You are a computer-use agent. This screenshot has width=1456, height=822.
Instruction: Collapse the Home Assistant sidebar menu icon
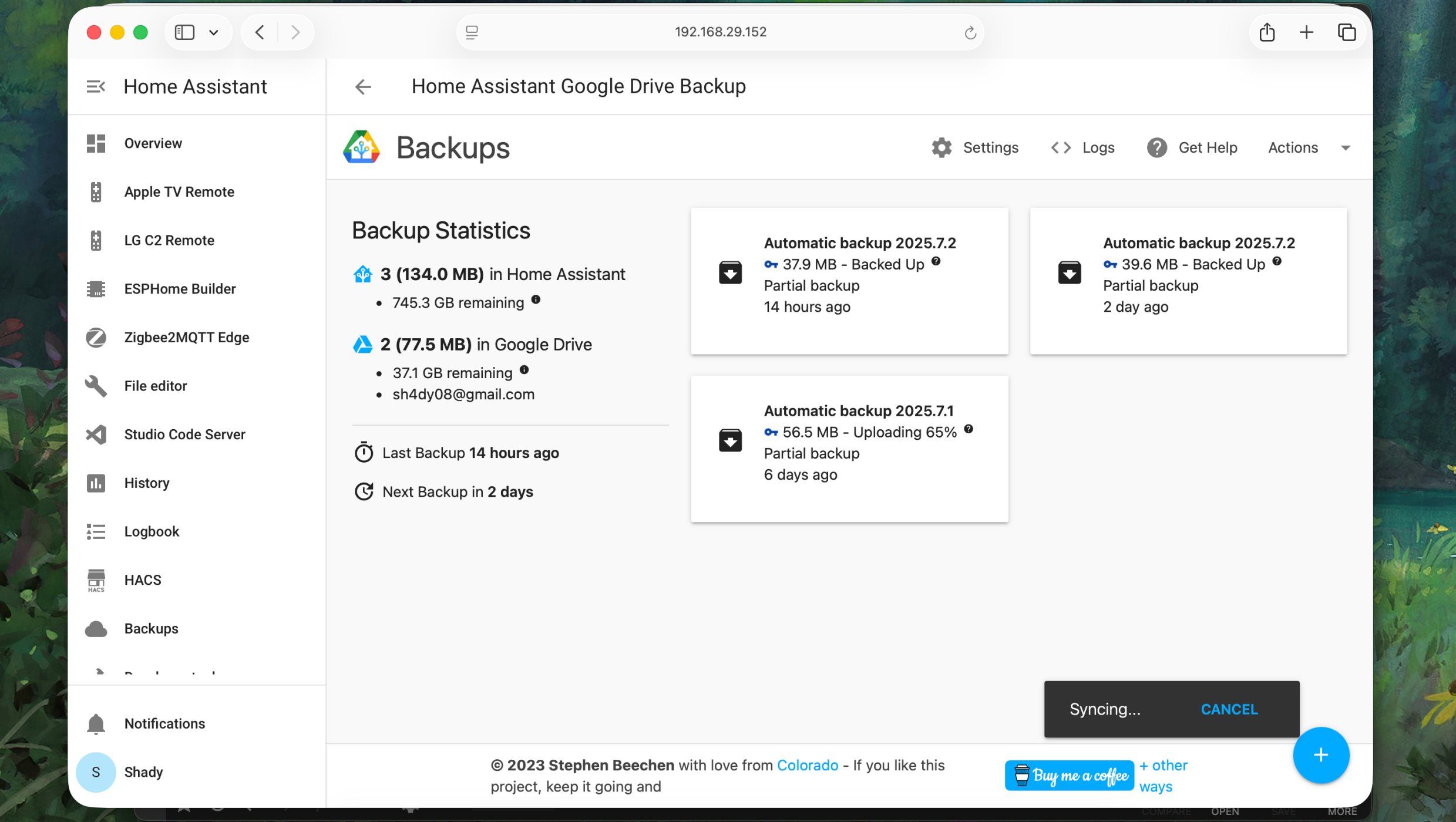pyautogui.click(x=96, y=87)
